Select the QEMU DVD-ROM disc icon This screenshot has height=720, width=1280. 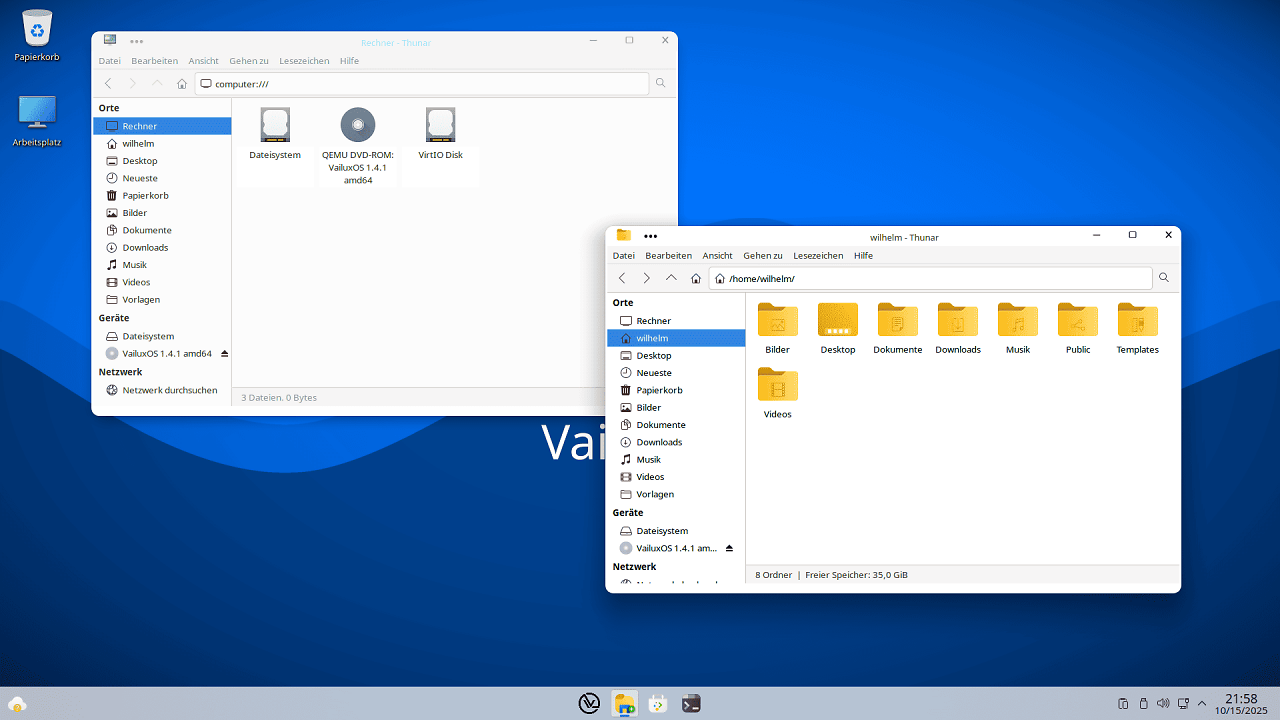click(358, 125)
